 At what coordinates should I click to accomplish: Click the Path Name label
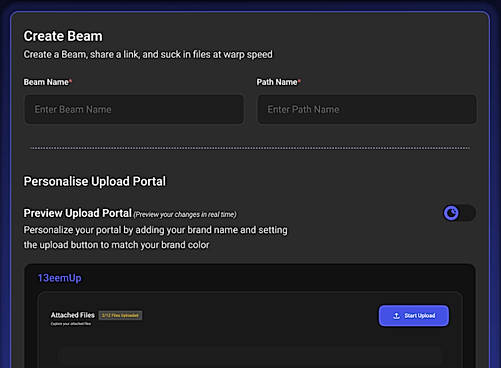pyautogui.click(x=278, y=82)
